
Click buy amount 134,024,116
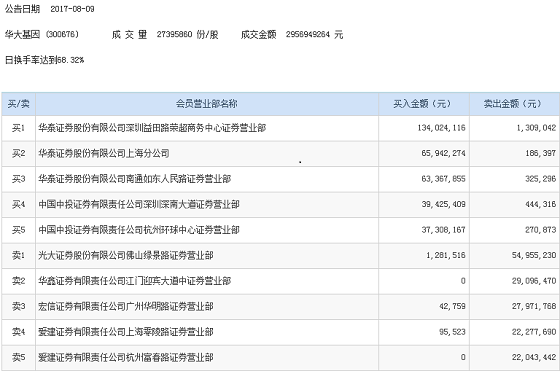click(x=441, y=128)
